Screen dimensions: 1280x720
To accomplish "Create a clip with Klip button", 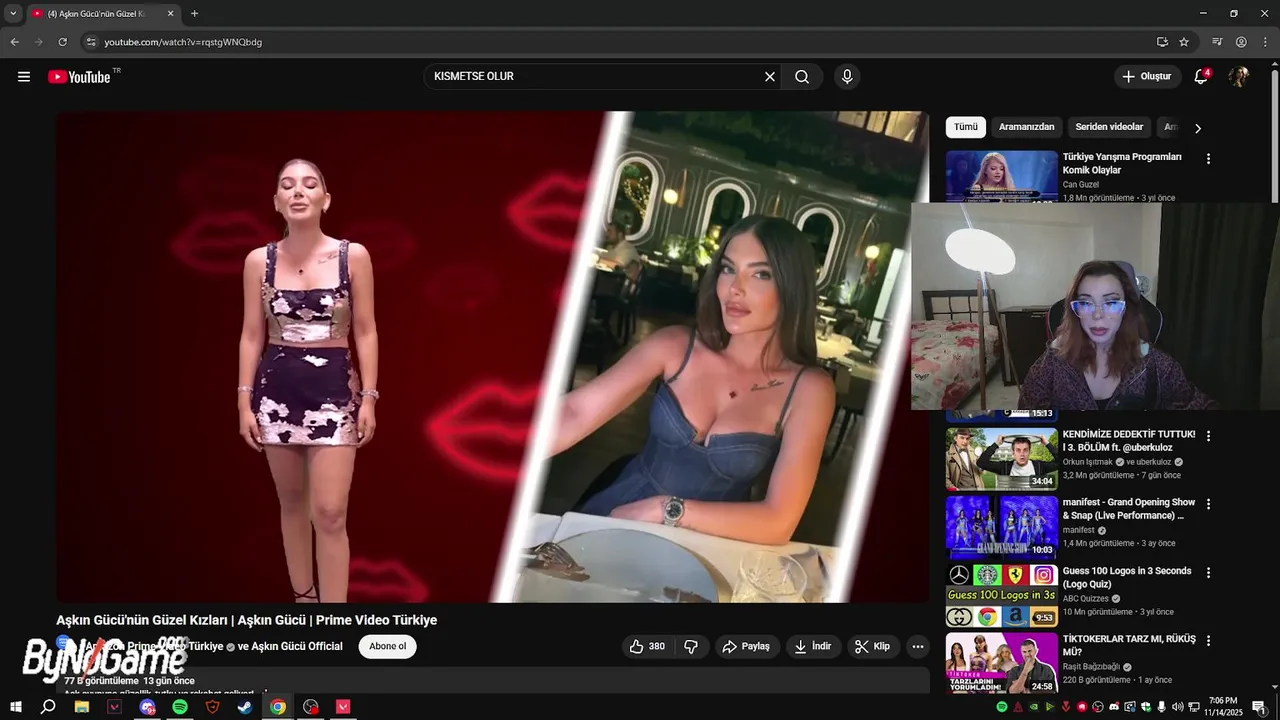I will [873, 647].
